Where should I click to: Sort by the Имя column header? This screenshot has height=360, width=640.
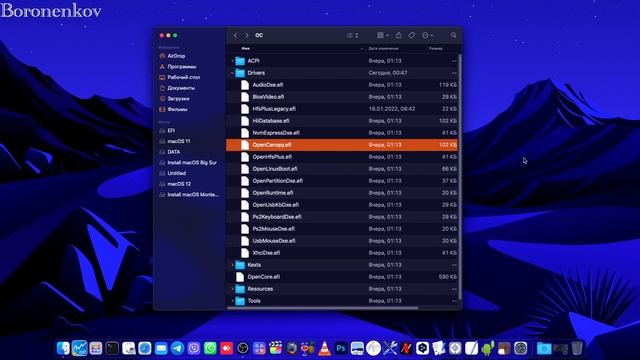click(x=245, y=49)
